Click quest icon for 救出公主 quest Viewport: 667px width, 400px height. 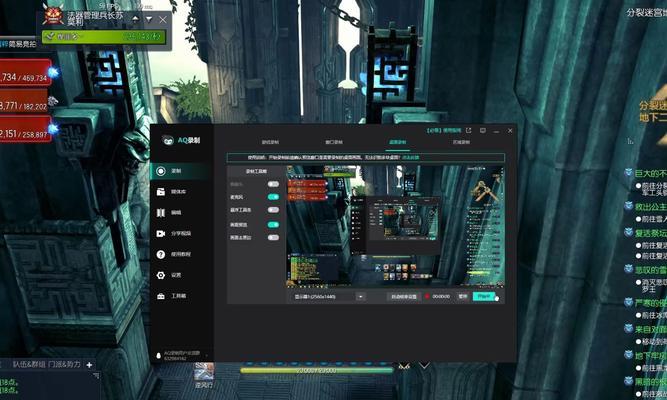(x=628, y=206)
